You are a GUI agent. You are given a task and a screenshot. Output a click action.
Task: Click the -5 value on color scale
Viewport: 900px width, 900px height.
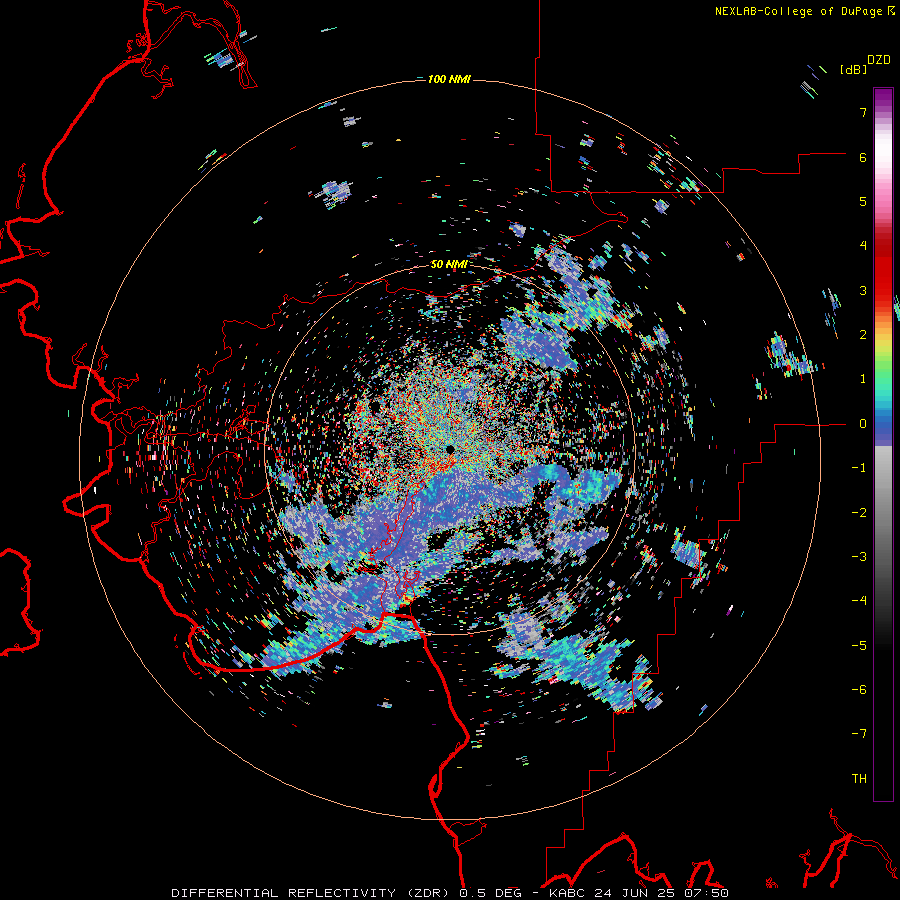[859, 646]
